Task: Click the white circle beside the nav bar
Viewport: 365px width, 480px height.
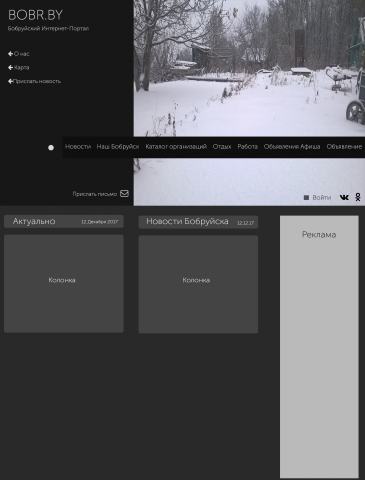Action: [x=51, y=147]
